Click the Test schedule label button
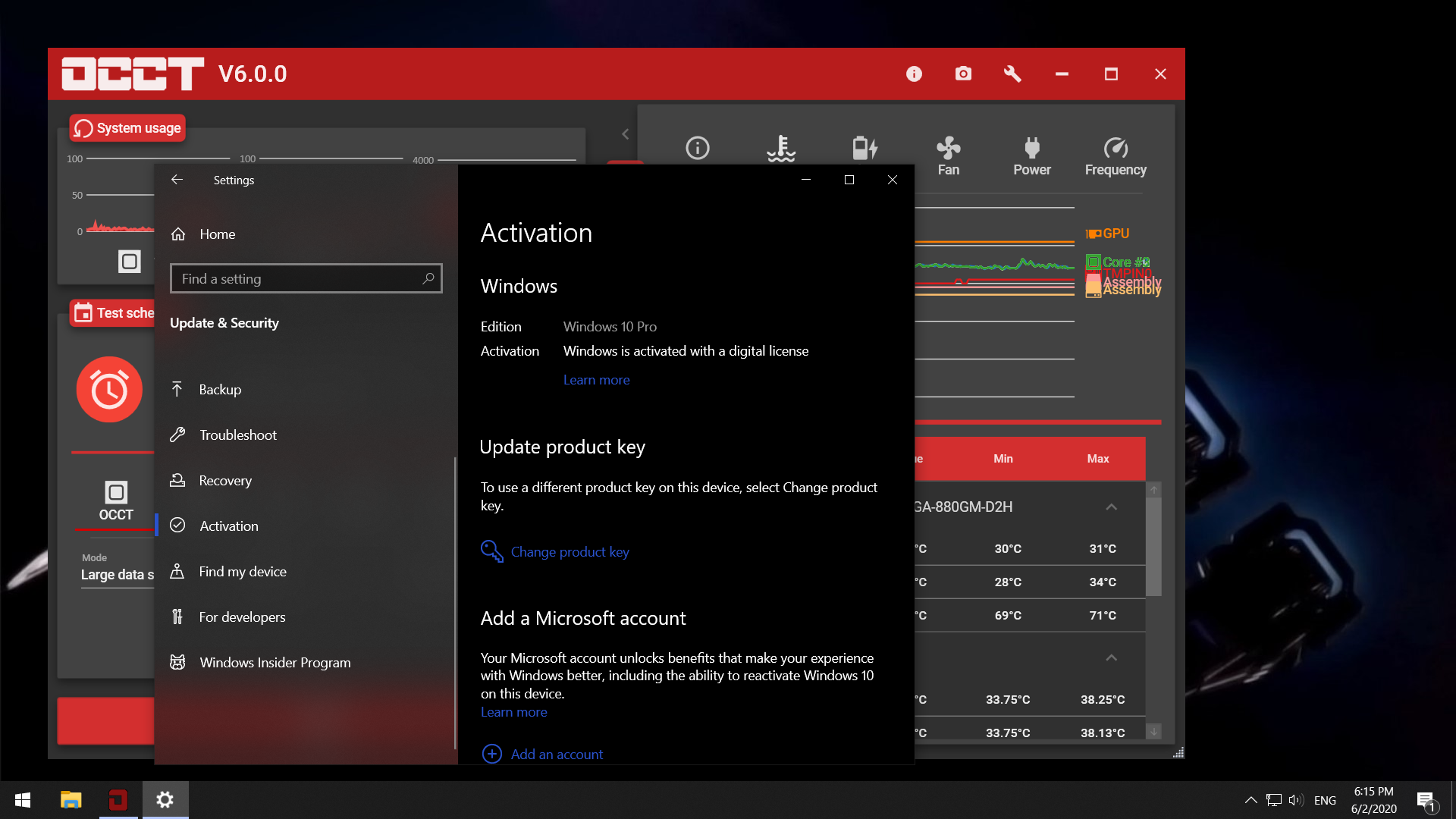Screen dimensions: 1456x819 pos(112,313)
